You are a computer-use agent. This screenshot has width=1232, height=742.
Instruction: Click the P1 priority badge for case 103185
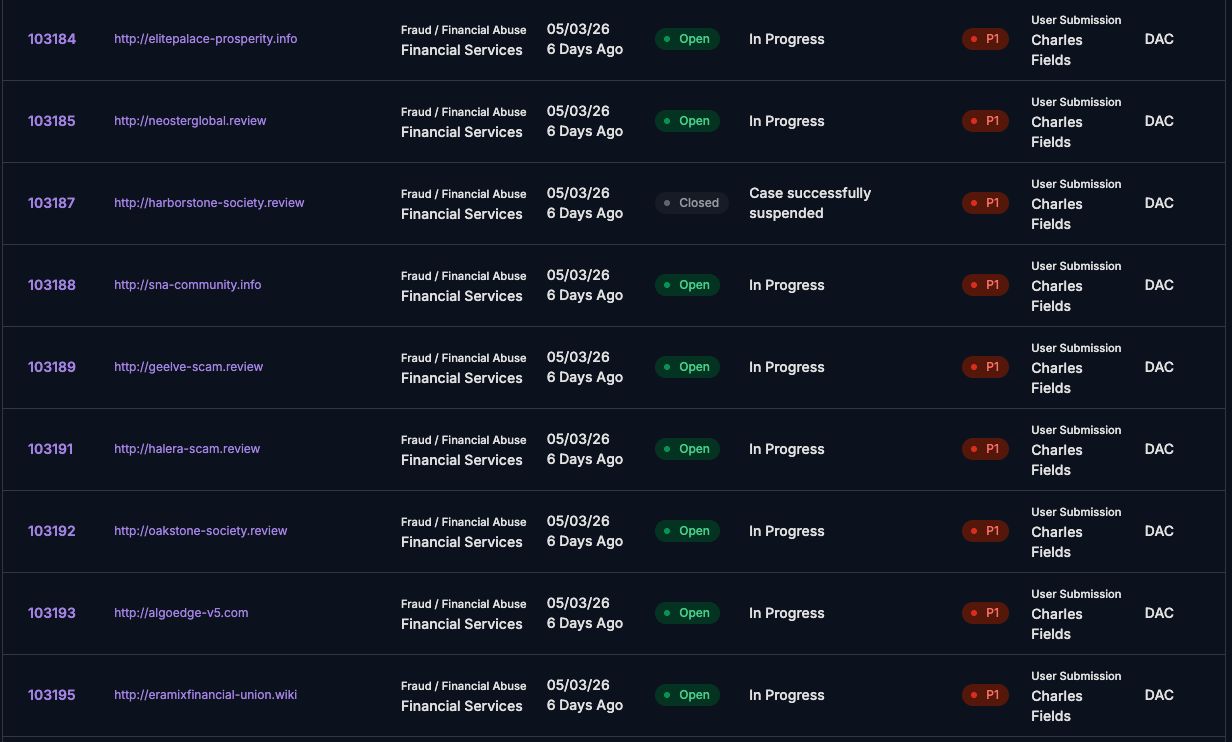click(985, 121)
